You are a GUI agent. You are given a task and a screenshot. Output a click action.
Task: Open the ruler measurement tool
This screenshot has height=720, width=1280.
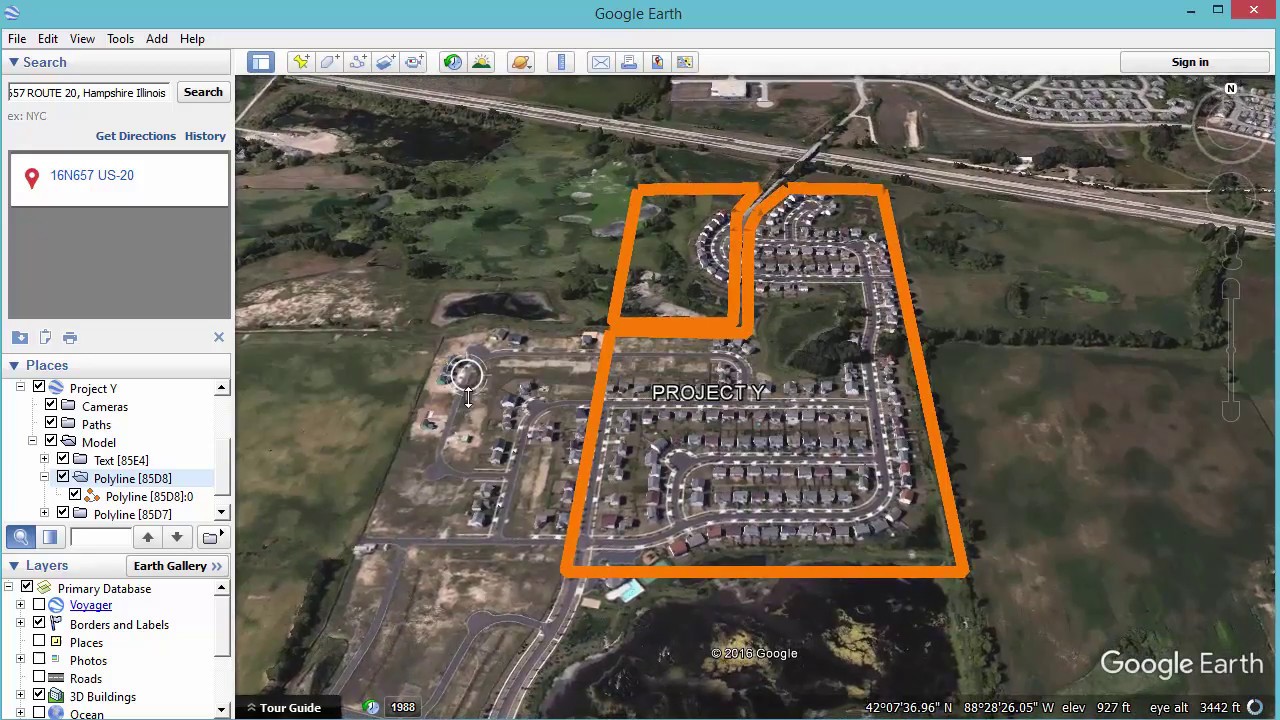(x=561, y=62)
